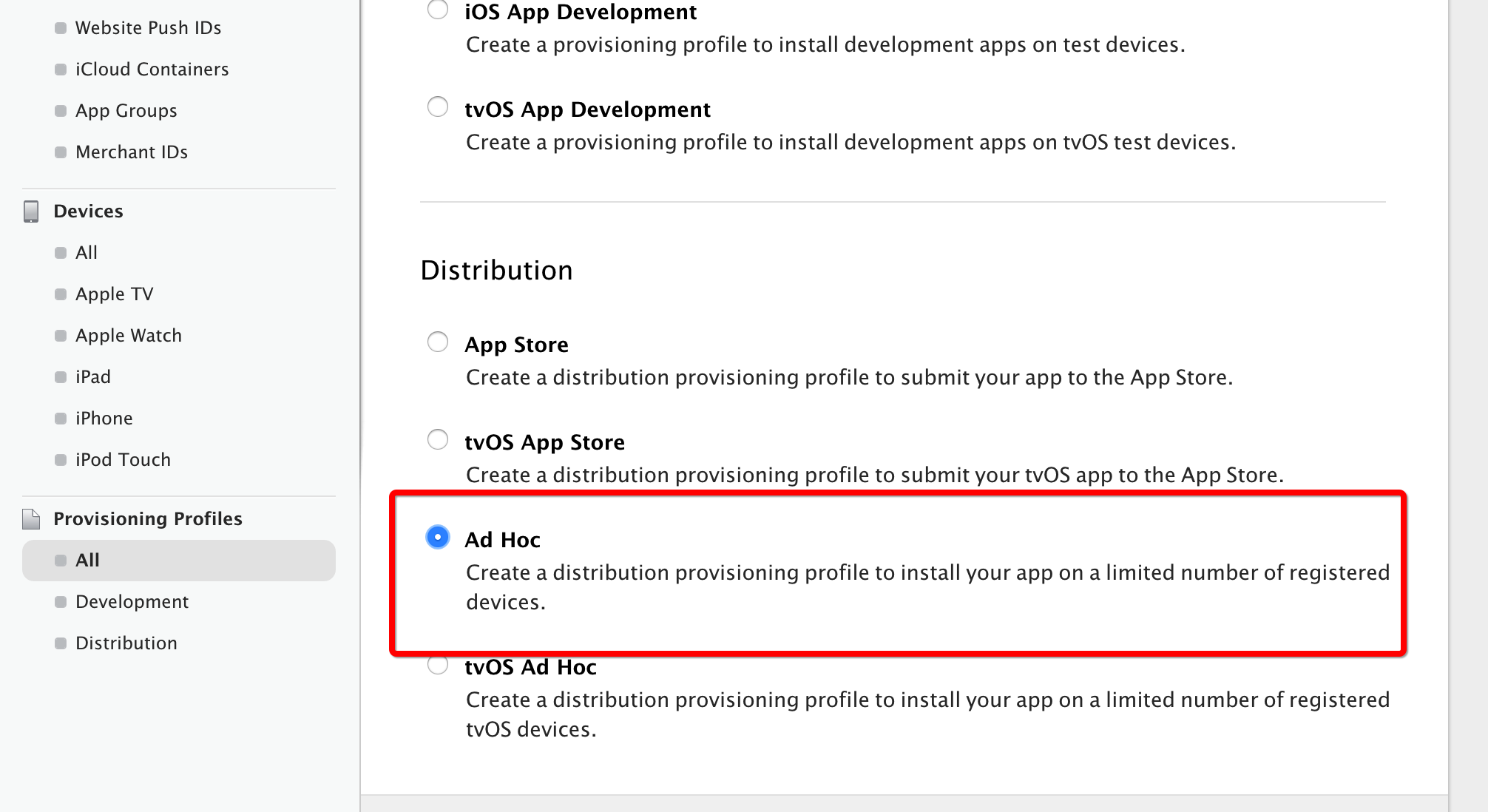
Task: Open Website Push IDs in sidebar
Action: (148, 28)
